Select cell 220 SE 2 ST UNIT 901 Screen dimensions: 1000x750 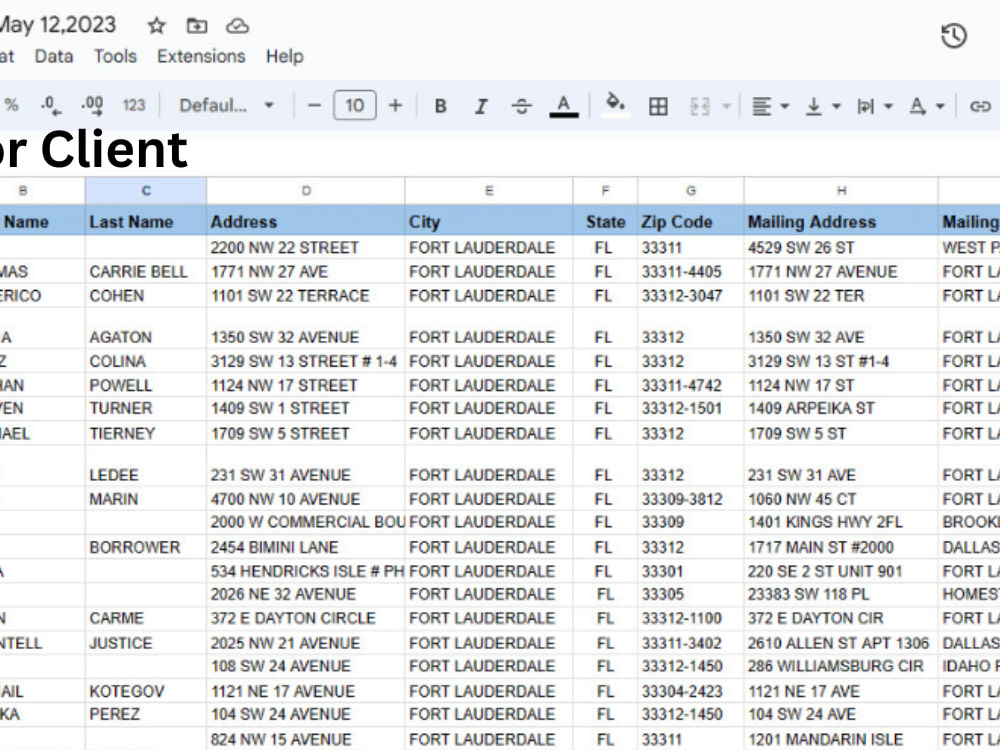(x=841, y=571)
